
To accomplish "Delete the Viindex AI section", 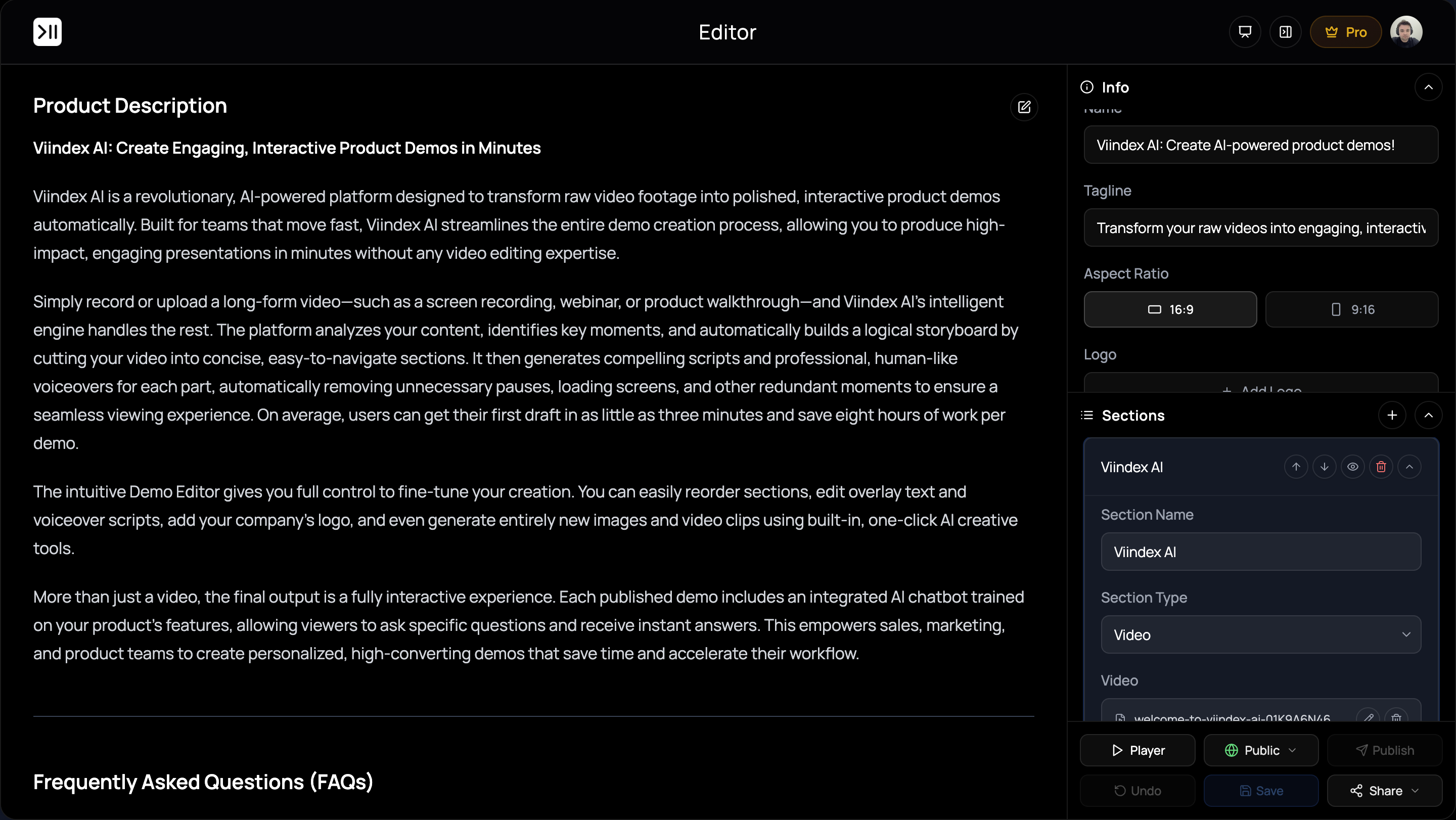I will (1381, 467).
